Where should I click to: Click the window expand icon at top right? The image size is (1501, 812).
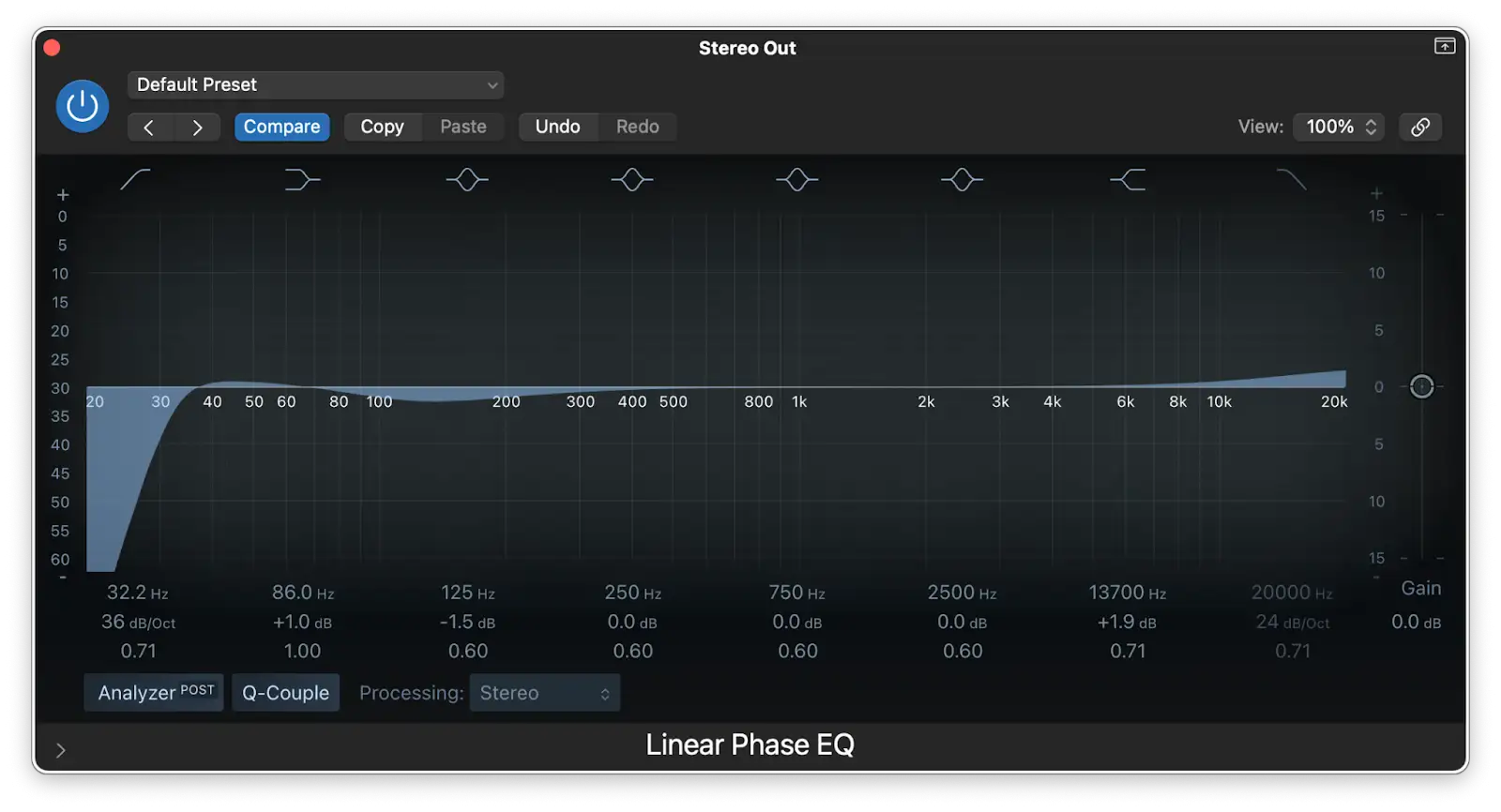coord(1445,46)
